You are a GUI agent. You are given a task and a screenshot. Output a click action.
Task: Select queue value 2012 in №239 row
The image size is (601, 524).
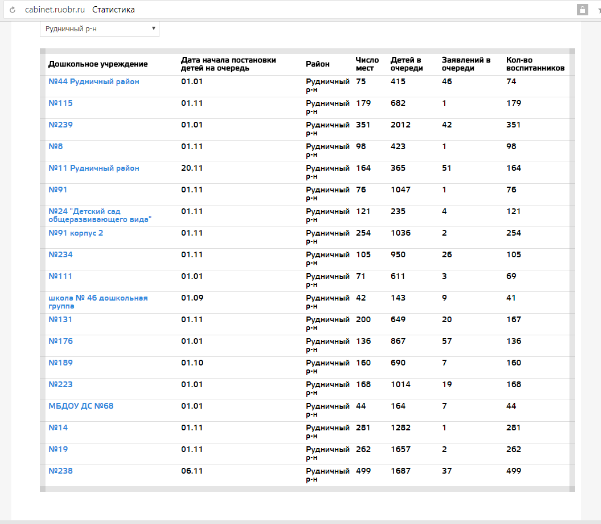click(401, 125)
